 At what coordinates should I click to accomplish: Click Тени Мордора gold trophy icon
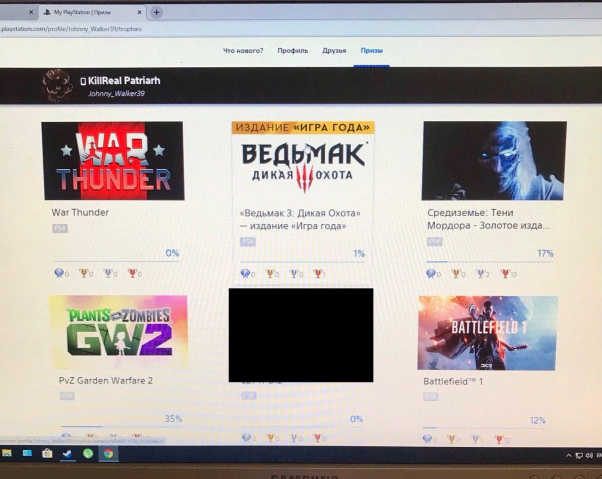pos(456,273)
